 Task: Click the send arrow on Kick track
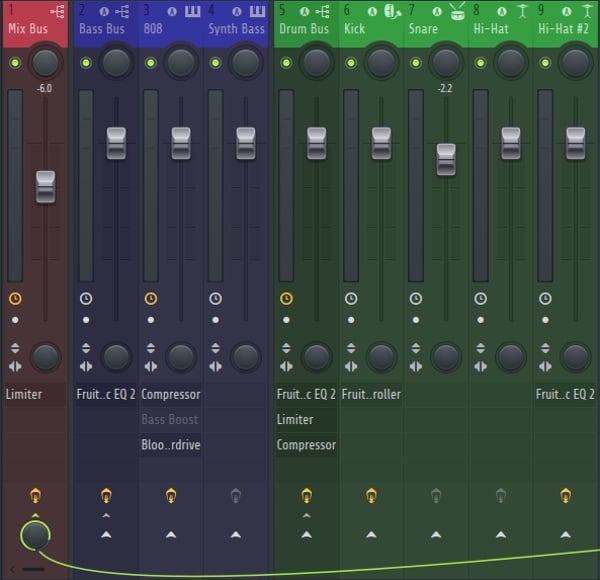371,534
